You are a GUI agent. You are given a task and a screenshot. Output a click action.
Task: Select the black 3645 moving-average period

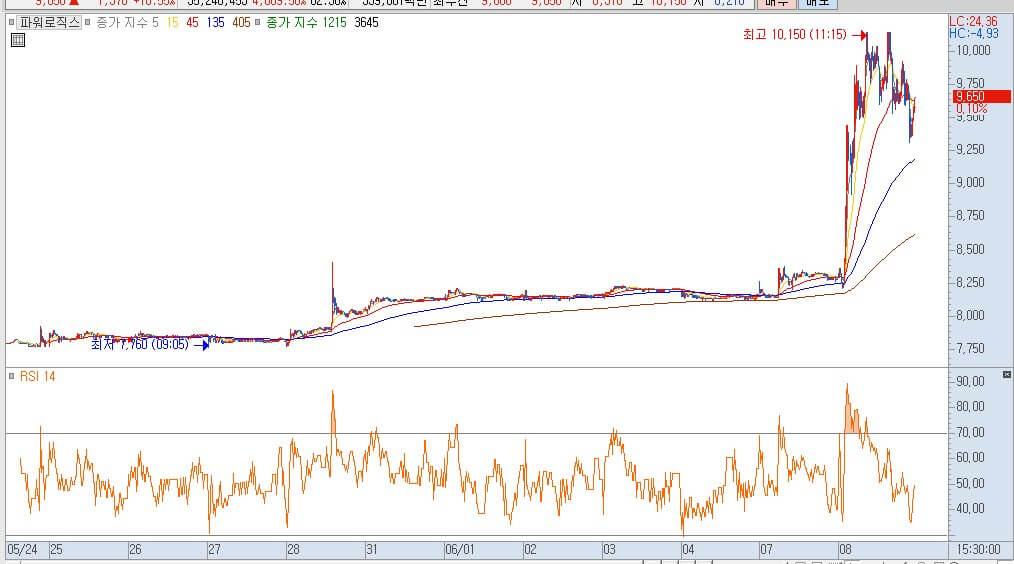tap(366, 23)
